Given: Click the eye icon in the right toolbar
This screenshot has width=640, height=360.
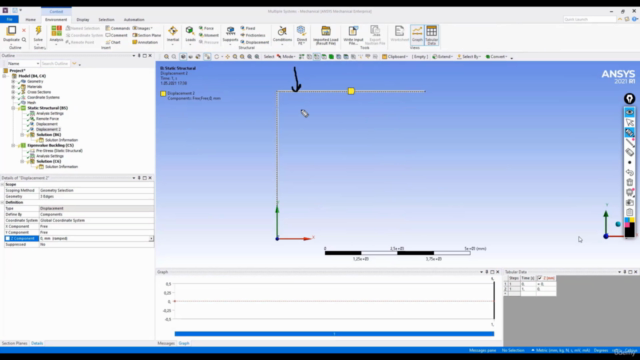Looking at the screenshot, I should pyautogui.click(x=629, y=112).
